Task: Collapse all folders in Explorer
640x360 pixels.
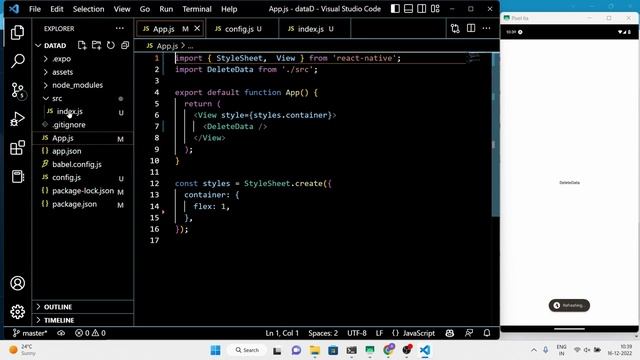Action: coord(125,45)
